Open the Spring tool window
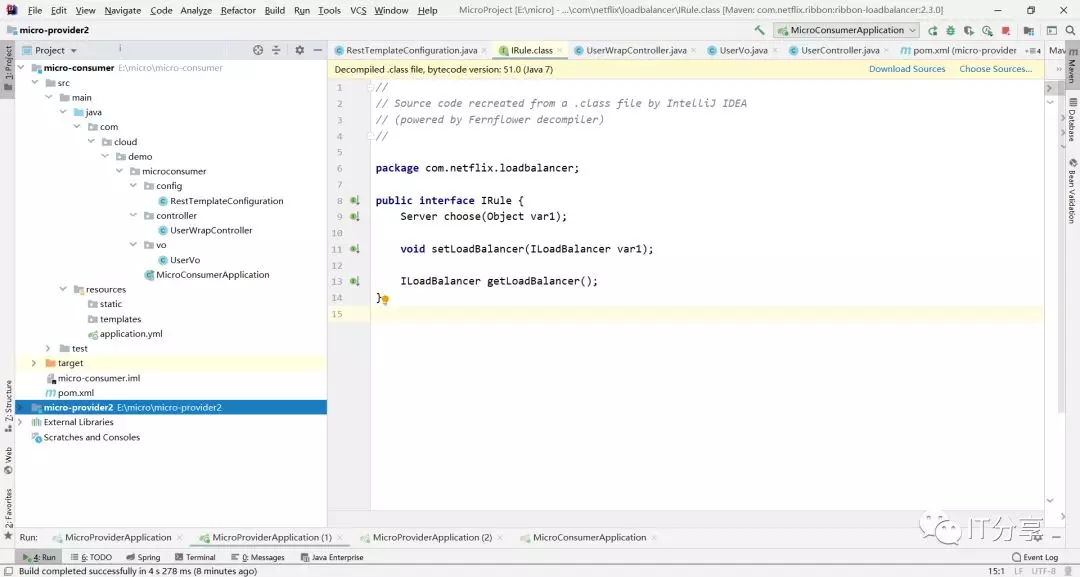1080x577 pixels. pos(143,557)
